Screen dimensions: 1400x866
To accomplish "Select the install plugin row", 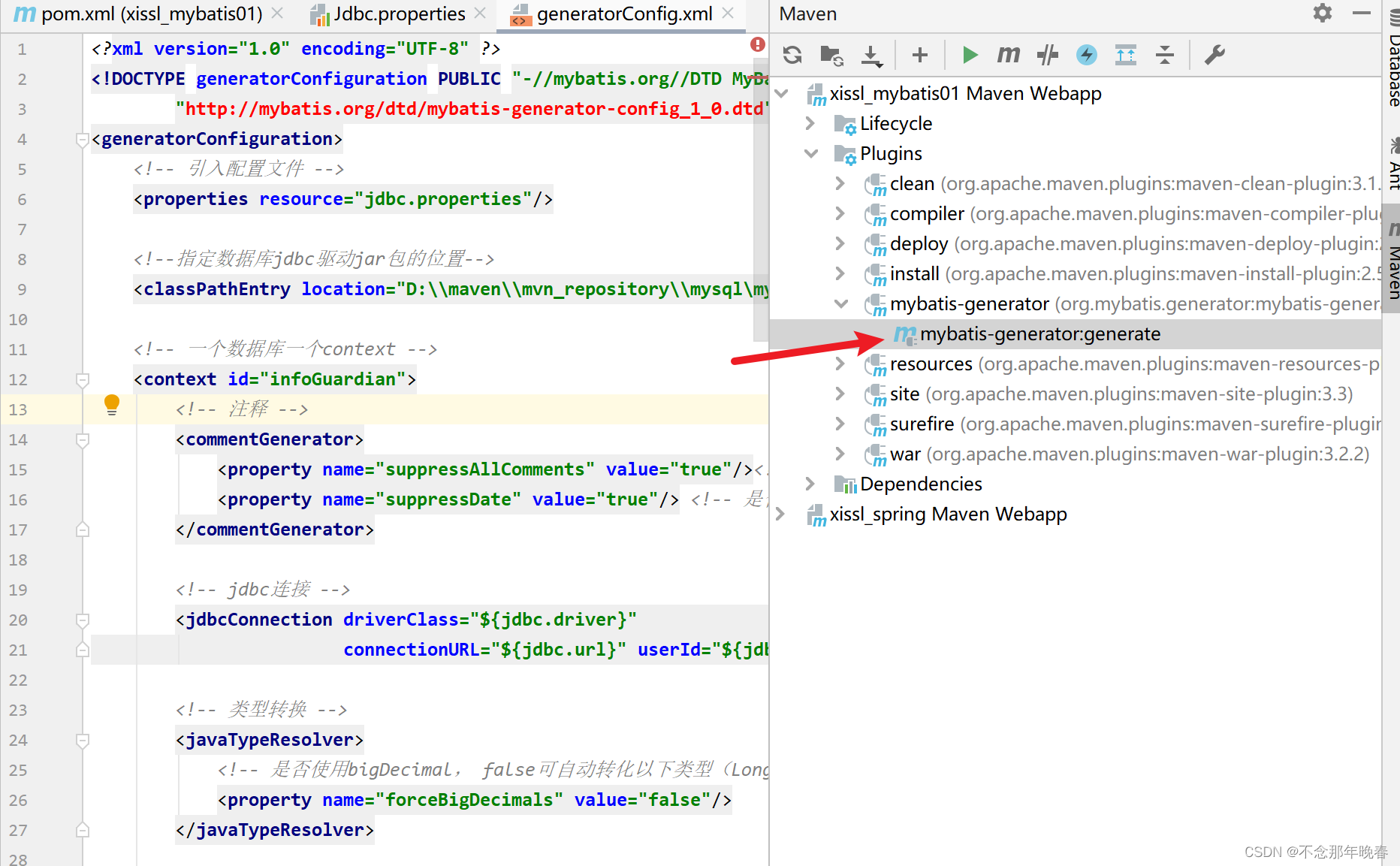I will click(x=1076, y=273).
